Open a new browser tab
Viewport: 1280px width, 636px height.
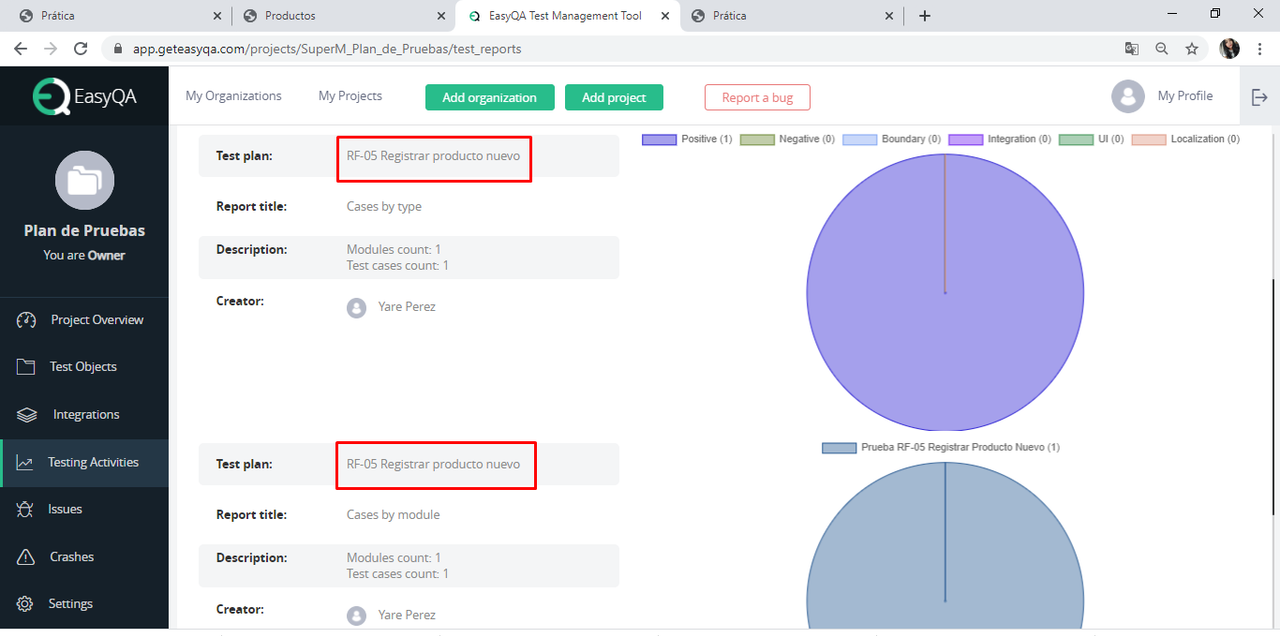pos(925,16)
